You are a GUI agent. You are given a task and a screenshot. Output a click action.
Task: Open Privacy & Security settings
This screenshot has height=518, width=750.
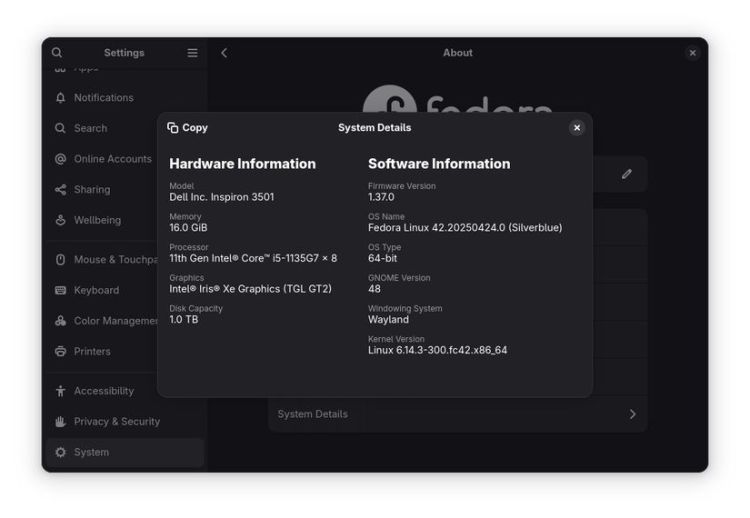click(116, 422)
